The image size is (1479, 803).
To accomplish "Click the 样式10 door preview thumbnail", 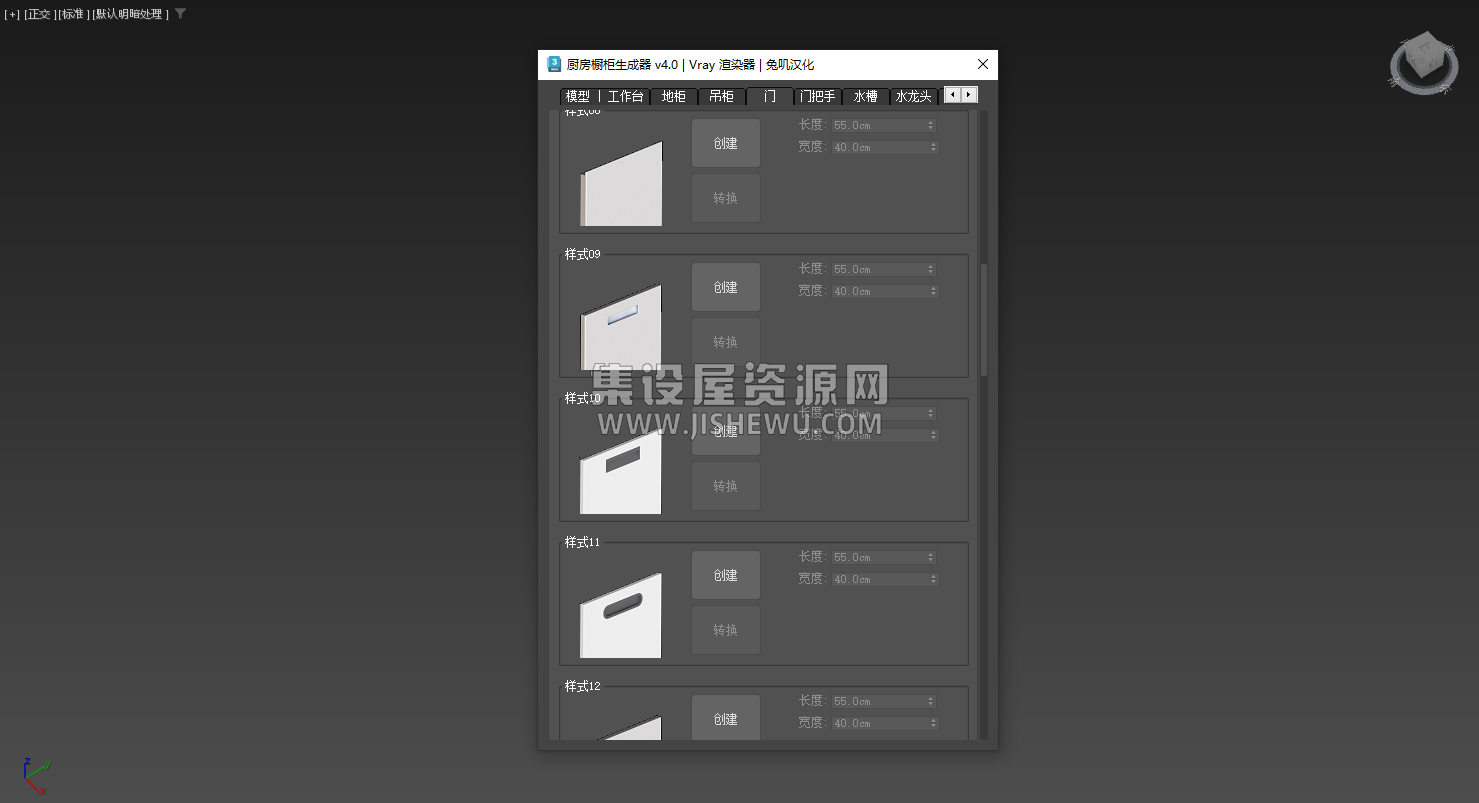I will click(x=621, y=471).
